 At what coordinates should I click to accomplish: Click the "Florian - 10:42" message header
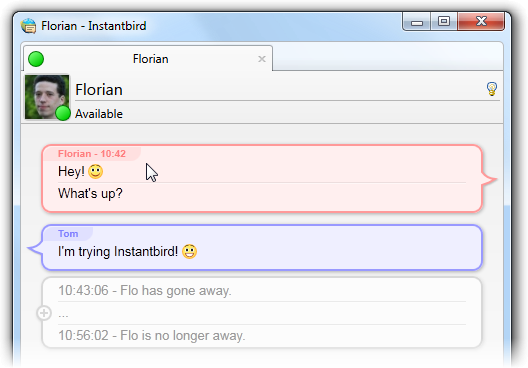[x=92, y=154]
